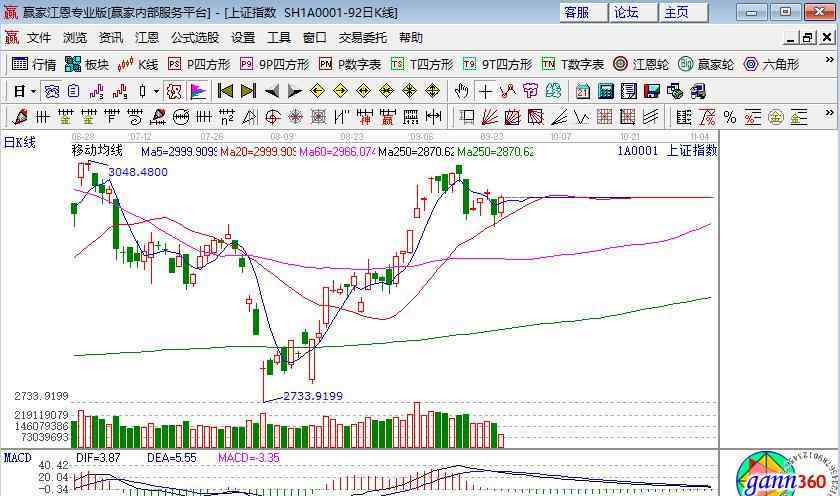This screenshot has width=840, height=496.
Task: Click the floppy disk save icon
Action: coord(651,92)
